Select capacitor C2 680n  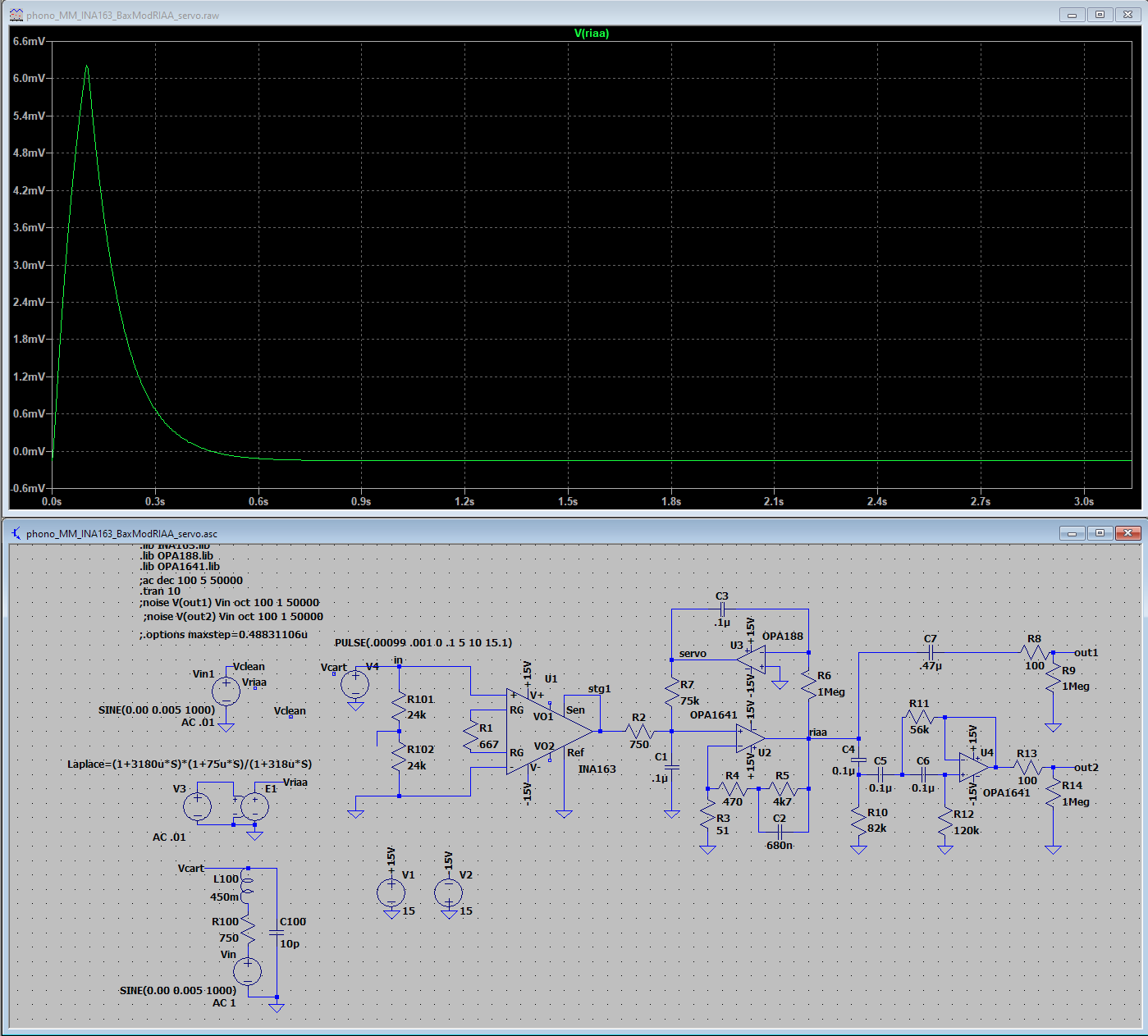(x=780, y=831)
